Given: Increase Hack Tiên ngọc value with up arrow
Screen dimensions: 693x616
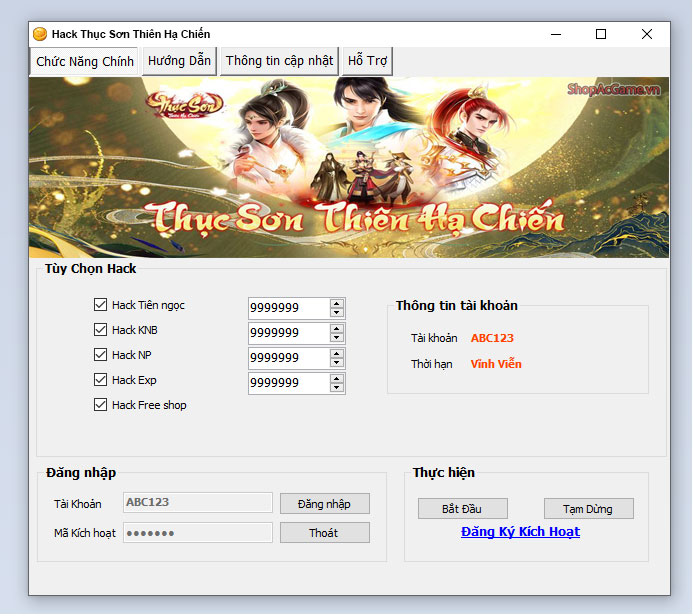Looking at the screenshot, I should click(337, 304).
